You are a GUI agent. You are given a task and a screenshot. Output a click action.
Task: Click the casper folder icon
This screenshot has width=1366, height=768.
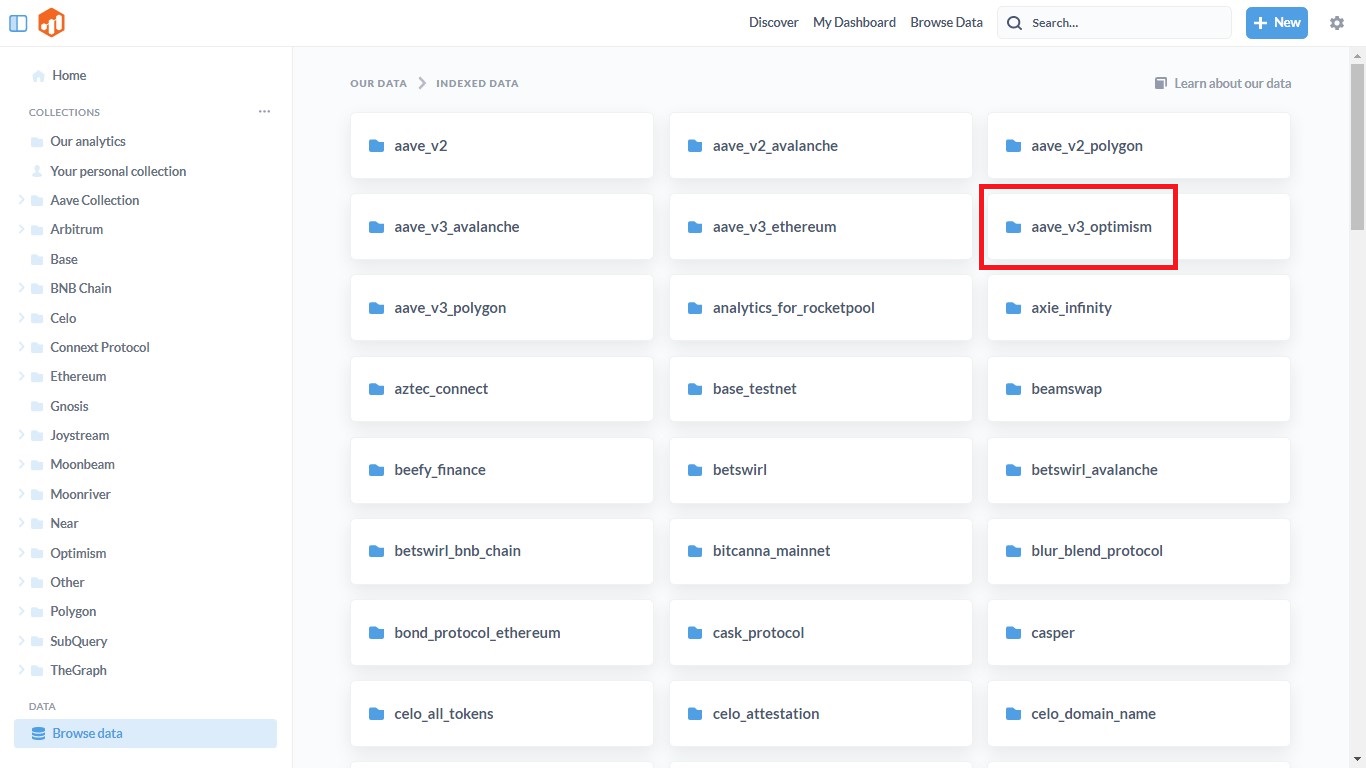click(x=1013, y=633)
